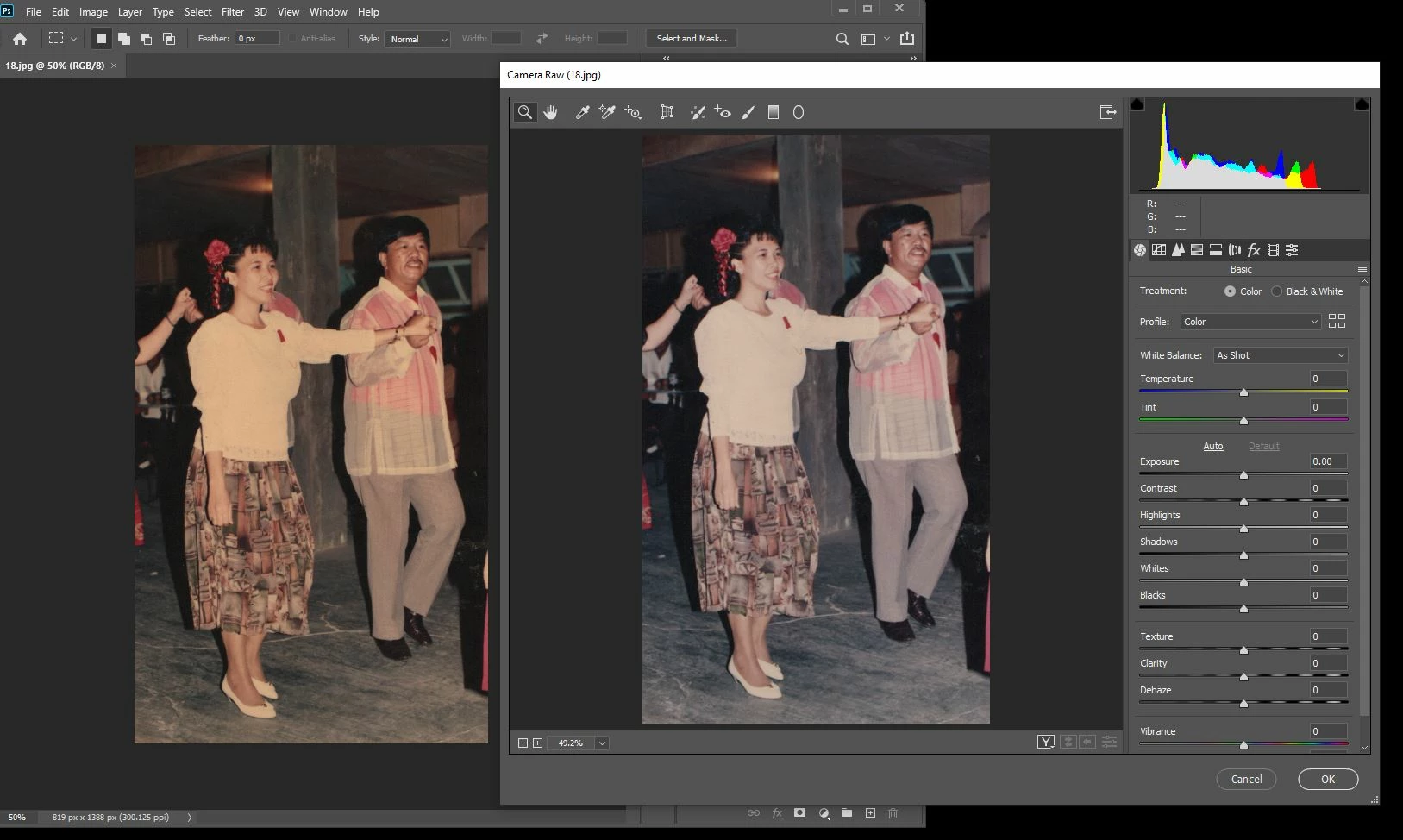Image resolution: width=1403 pixels, height=840 pixels.
Task: Click the Highlights value field
Action: click(1328, 515)
